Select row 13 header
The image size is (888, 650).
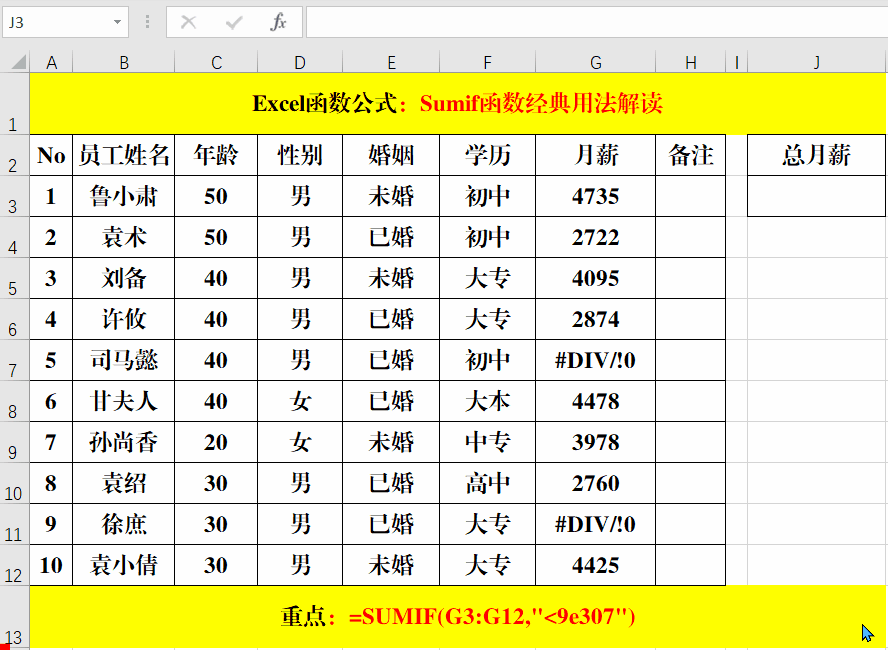[x=14, y=617]
